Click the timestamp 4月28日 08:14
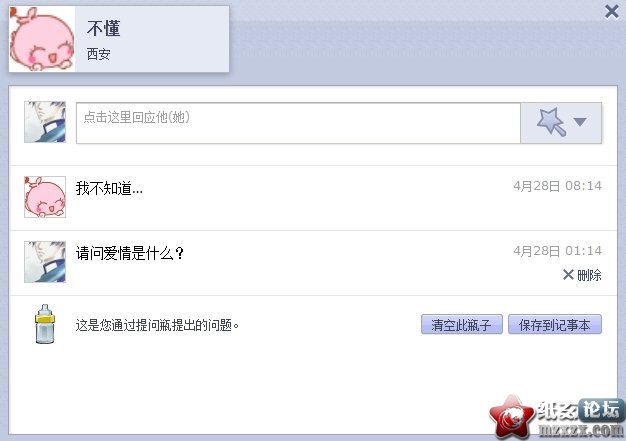Viewport: 626px width, 441px height. tap(557, 186)
